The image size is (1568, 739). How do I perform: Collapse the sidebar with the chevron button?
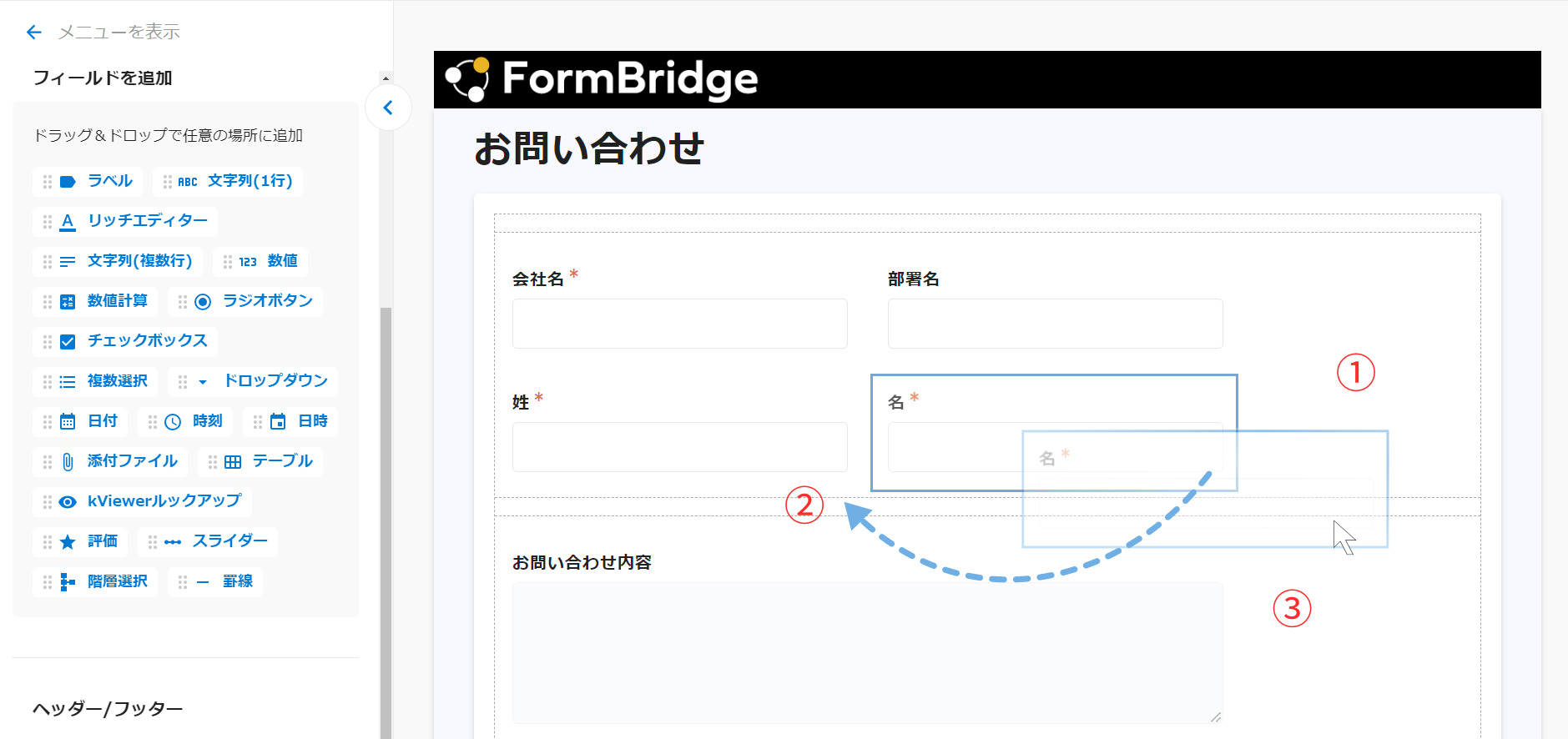click(x=388, y=108)
